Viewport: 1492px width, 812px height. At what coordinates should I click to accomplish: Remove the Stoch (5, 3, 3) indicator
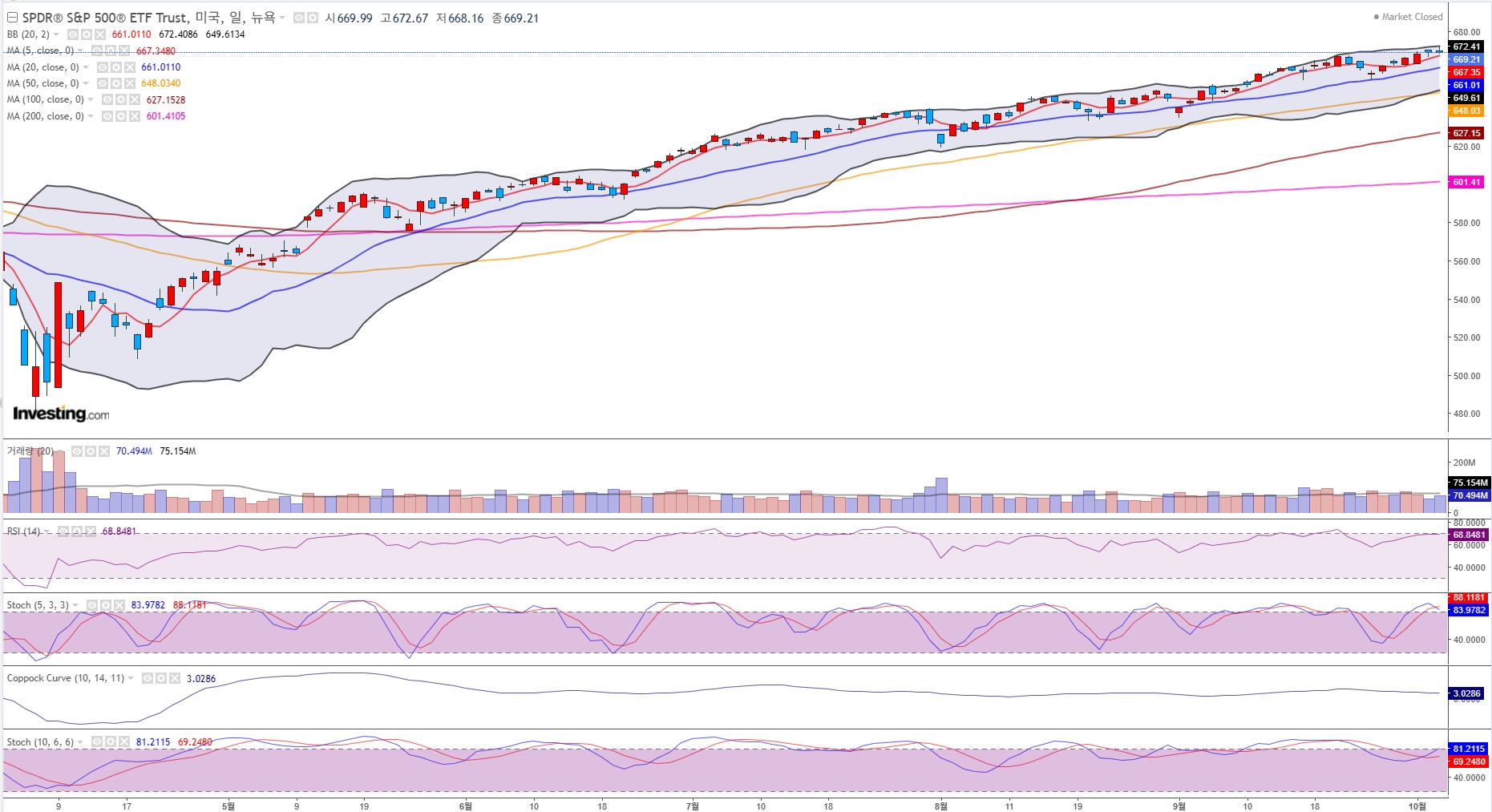(x=119, y=605)
